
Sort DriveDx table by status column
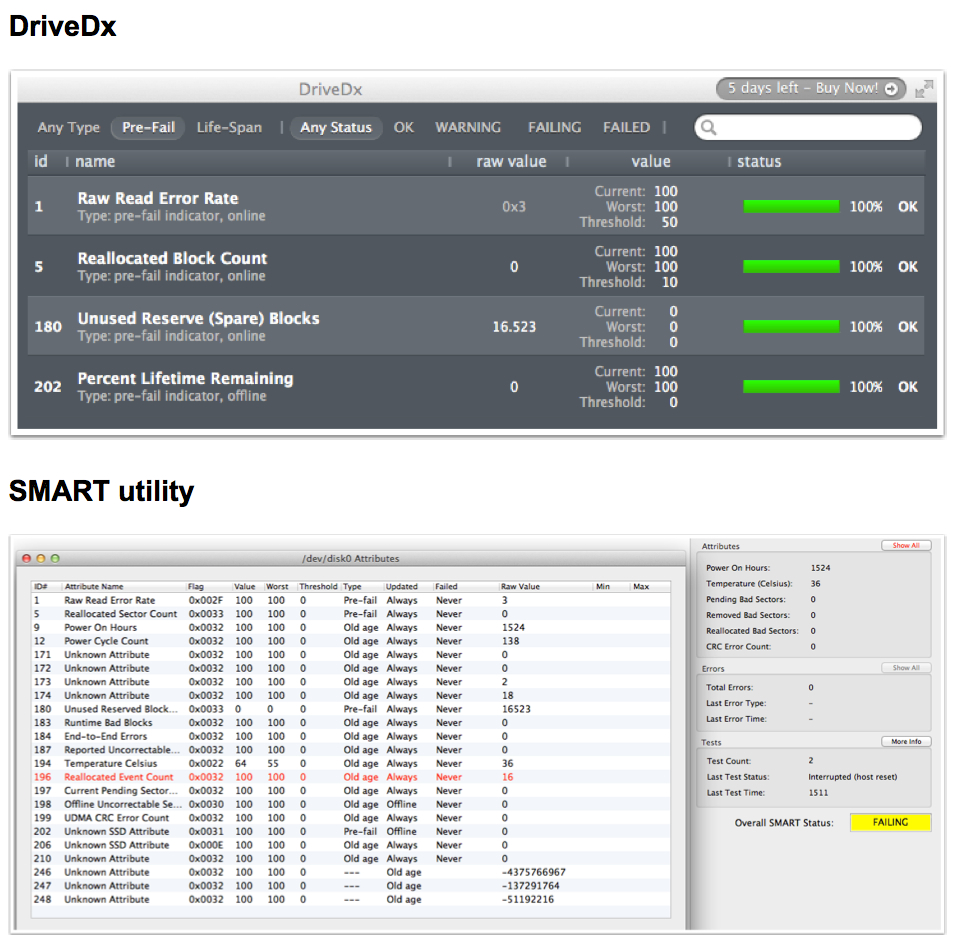[x=759, y=161]
